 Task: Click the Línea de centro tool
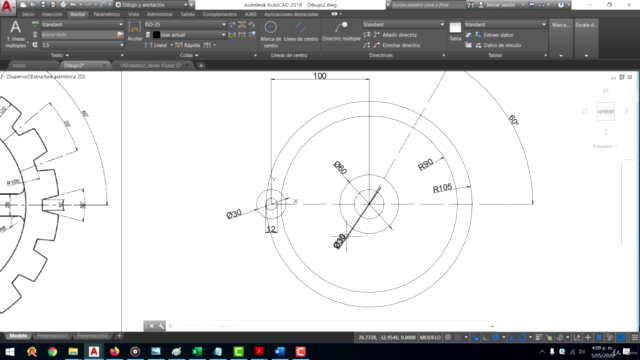tap(300, 32)
